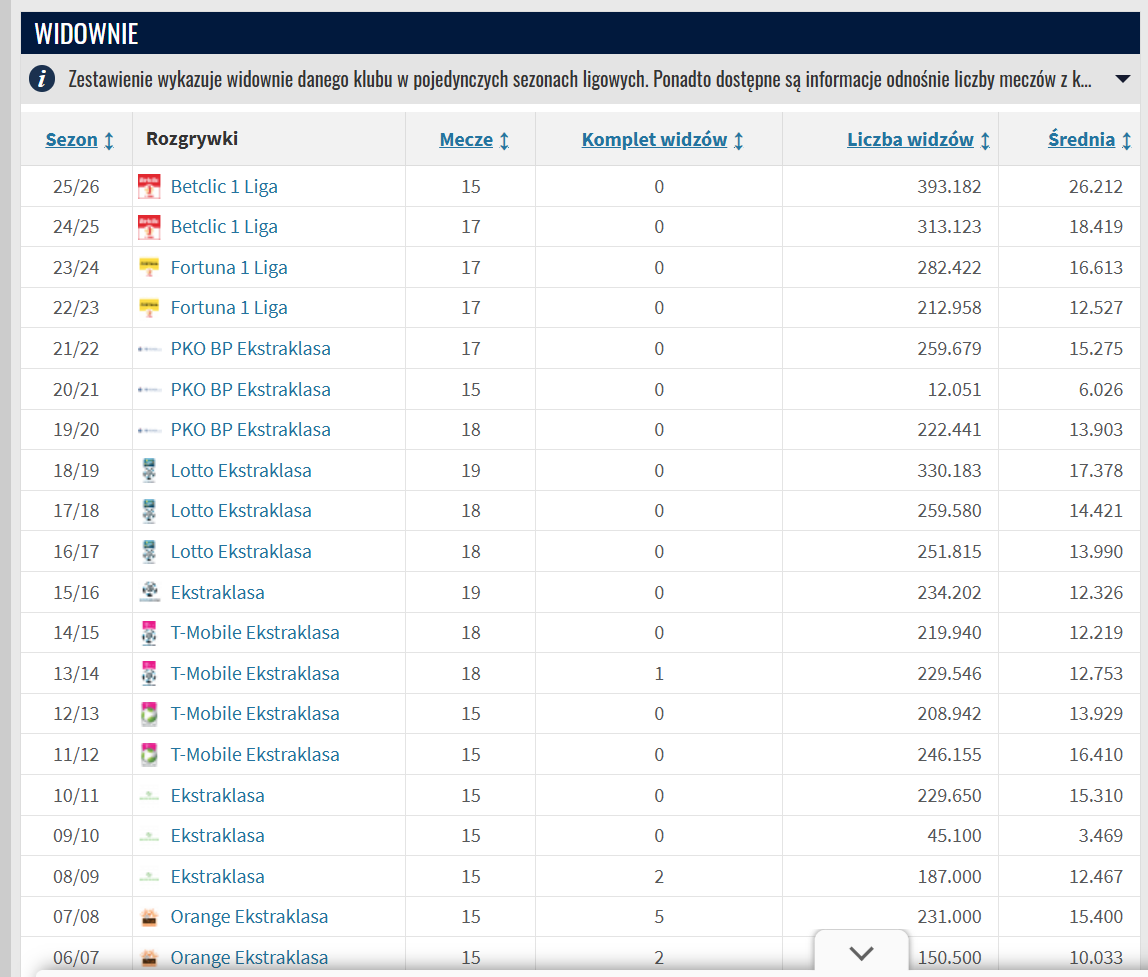Screen dimensions: 1148x977
Task: Open T-Mobile Ekstraklasa link for 12/13
Action: [x=255, y=713]
